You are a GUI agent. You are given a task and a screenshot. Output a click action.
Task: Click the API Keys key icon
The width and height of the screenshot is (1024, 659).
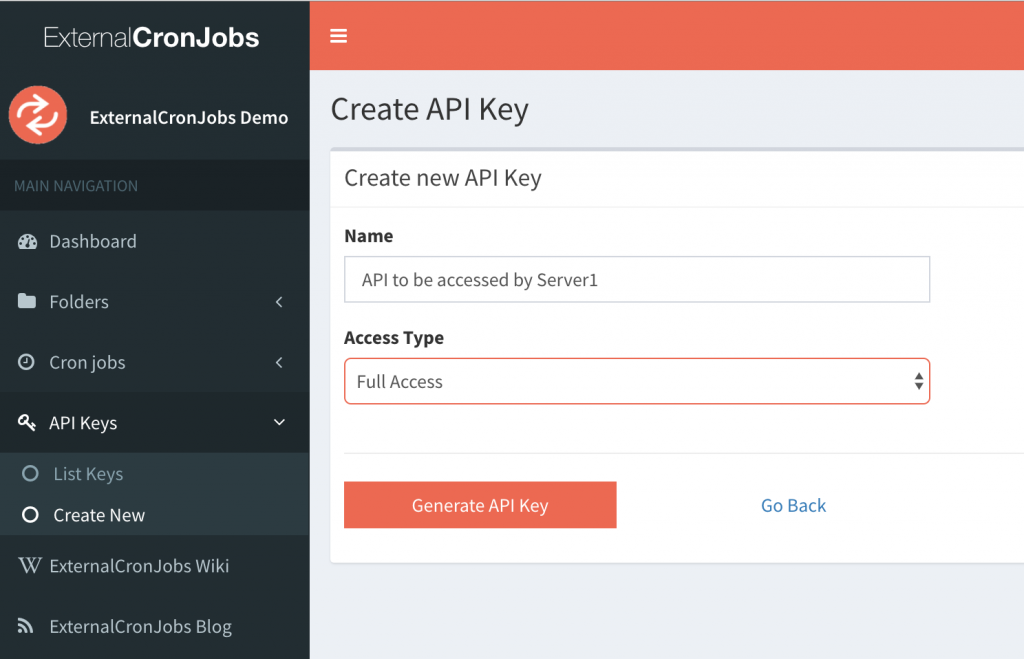click(x=27, y=423)
